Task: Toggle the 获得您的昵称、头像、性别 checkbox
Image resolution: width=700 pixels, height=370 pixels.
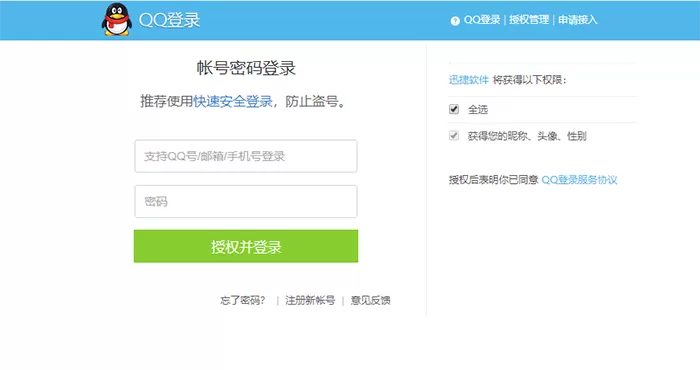Action: tap(454, 135)
